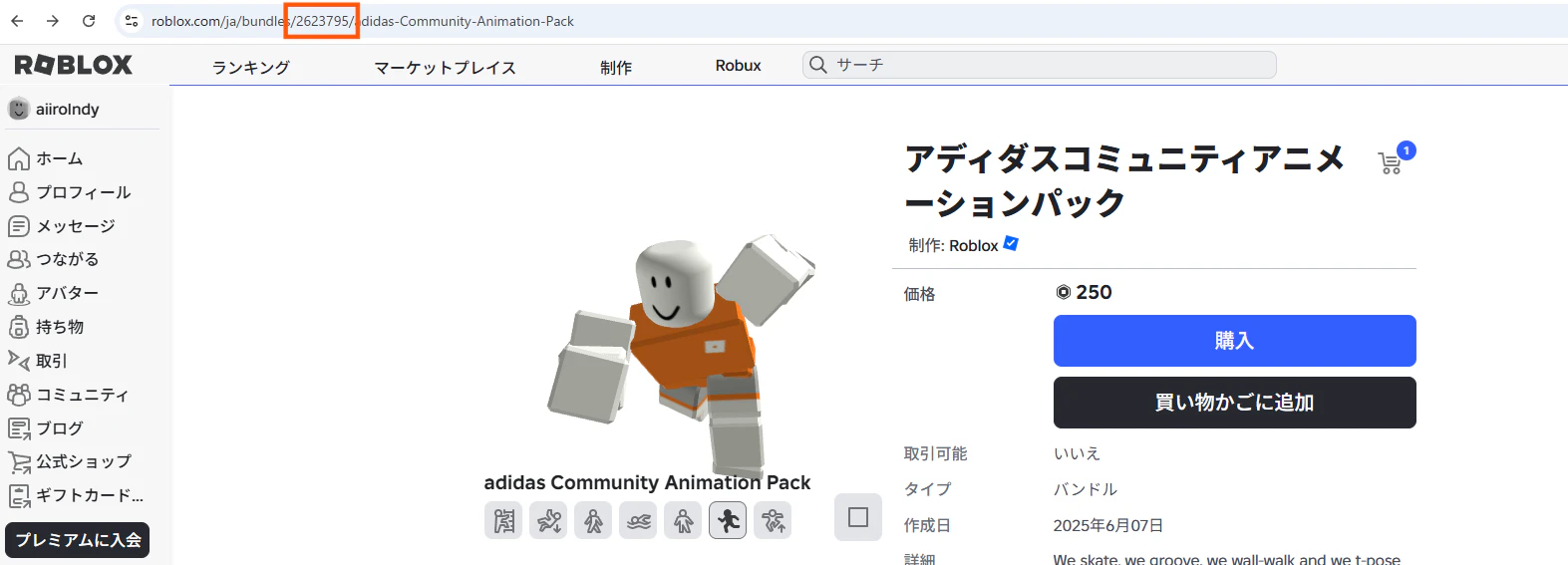The image size is (1568, 565).
Task: Click the 2025年6月07日 creation date
Action: click(x=1108, y=525)
